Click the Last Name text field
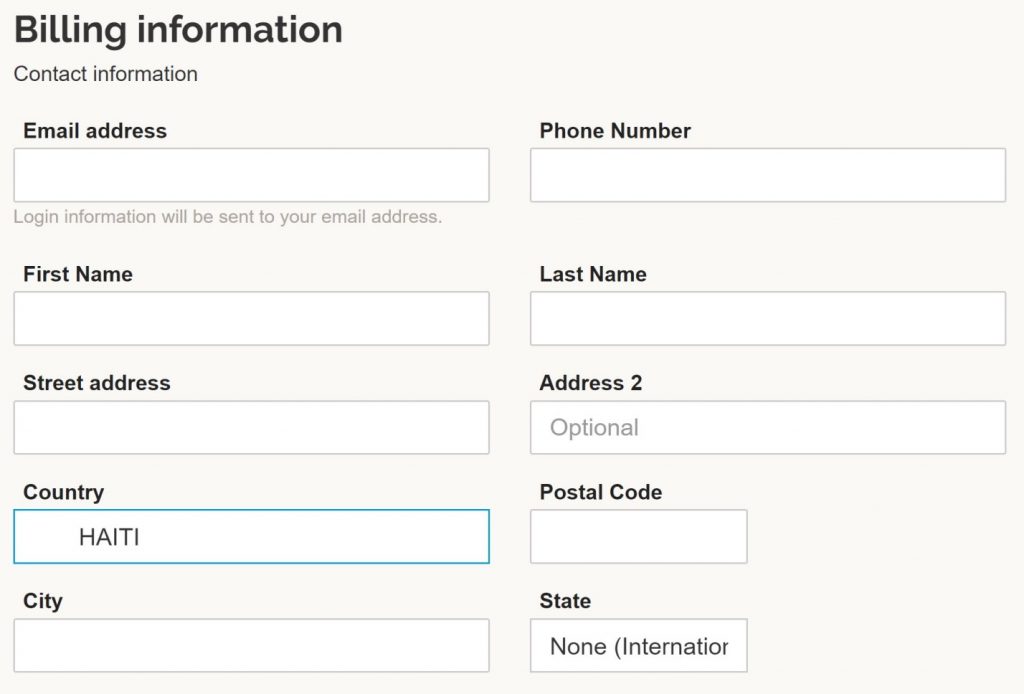The height and width of the screenshot is (694, 1024). tap(768, 319)
